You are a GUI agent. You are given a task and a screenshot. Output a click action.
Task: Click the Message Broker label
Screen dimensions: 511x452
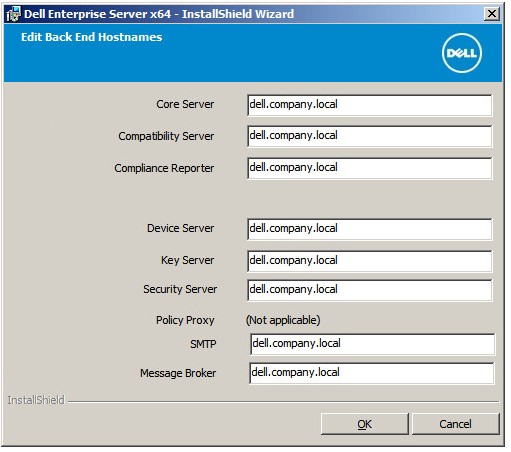(x=178, y=373)
